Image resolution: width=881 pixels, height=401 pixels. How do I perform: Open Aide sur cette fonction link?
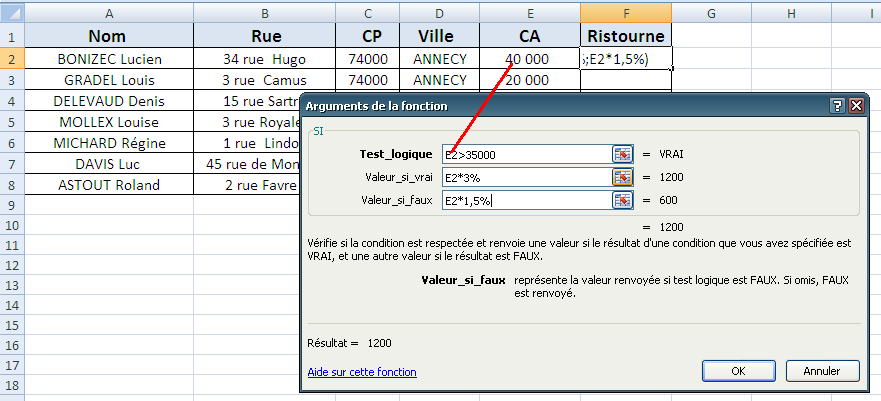coord(362,372)
